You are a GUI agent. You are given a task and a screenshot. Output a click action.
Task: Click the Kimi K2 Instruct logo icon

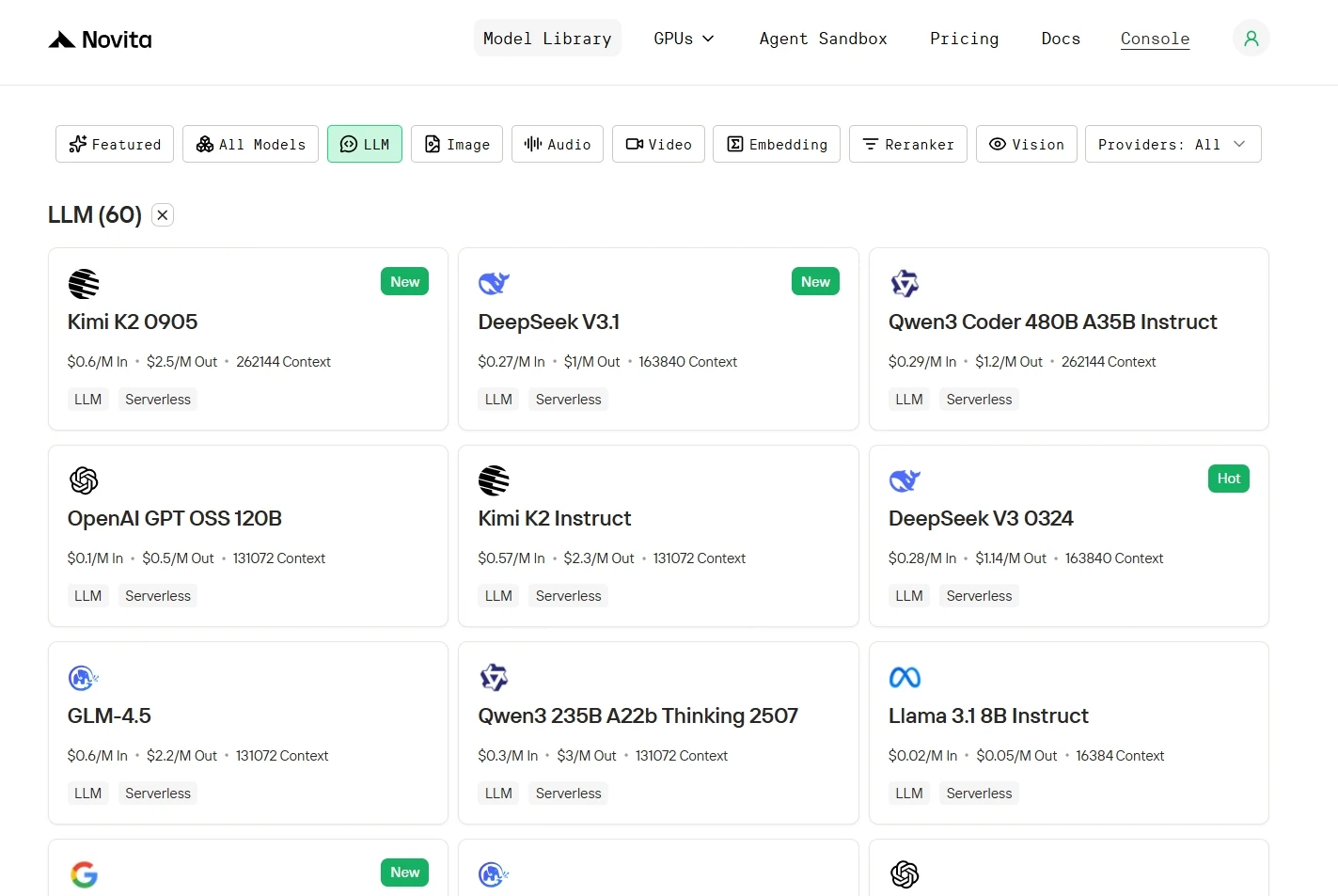point(494,480)
